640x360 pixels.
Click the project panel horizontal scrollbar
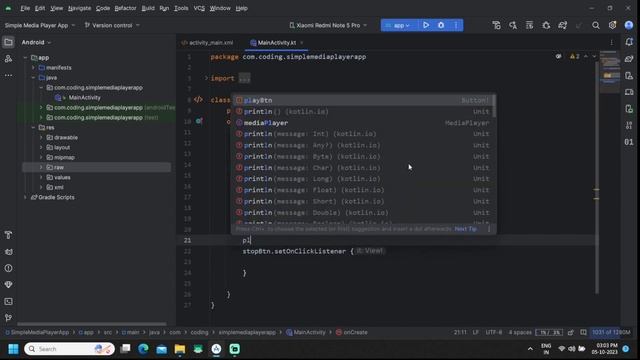coord(92,324)
